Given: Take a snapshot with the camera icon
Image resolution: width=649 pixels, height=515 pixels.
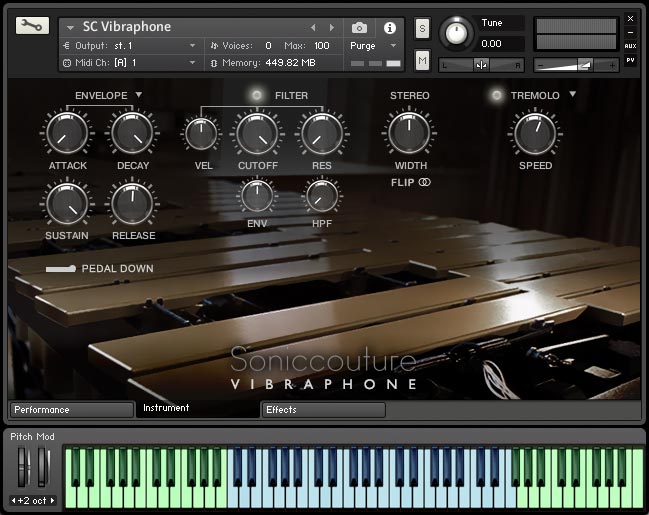Looking at the screenshot, I should point(359,28).
